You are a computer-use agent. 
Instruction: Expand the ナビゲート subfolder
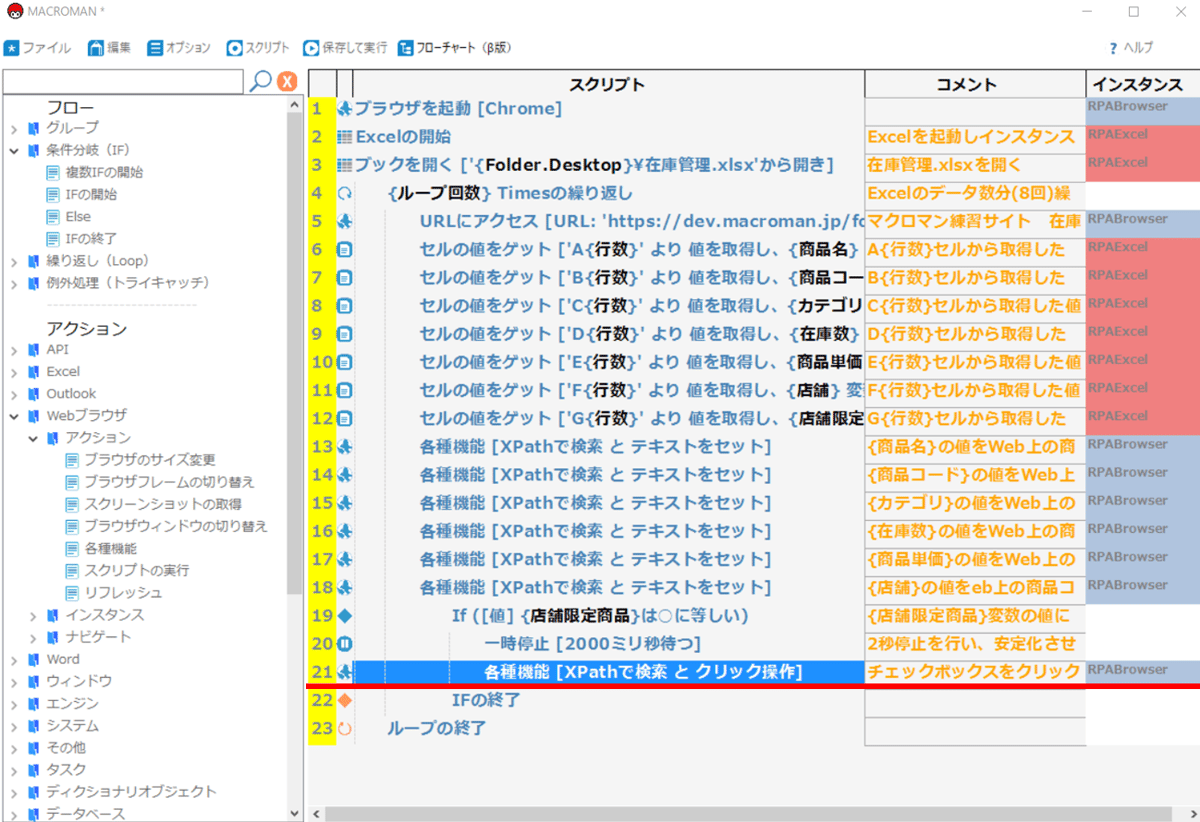pyautogui.click(x=34, y=636)
